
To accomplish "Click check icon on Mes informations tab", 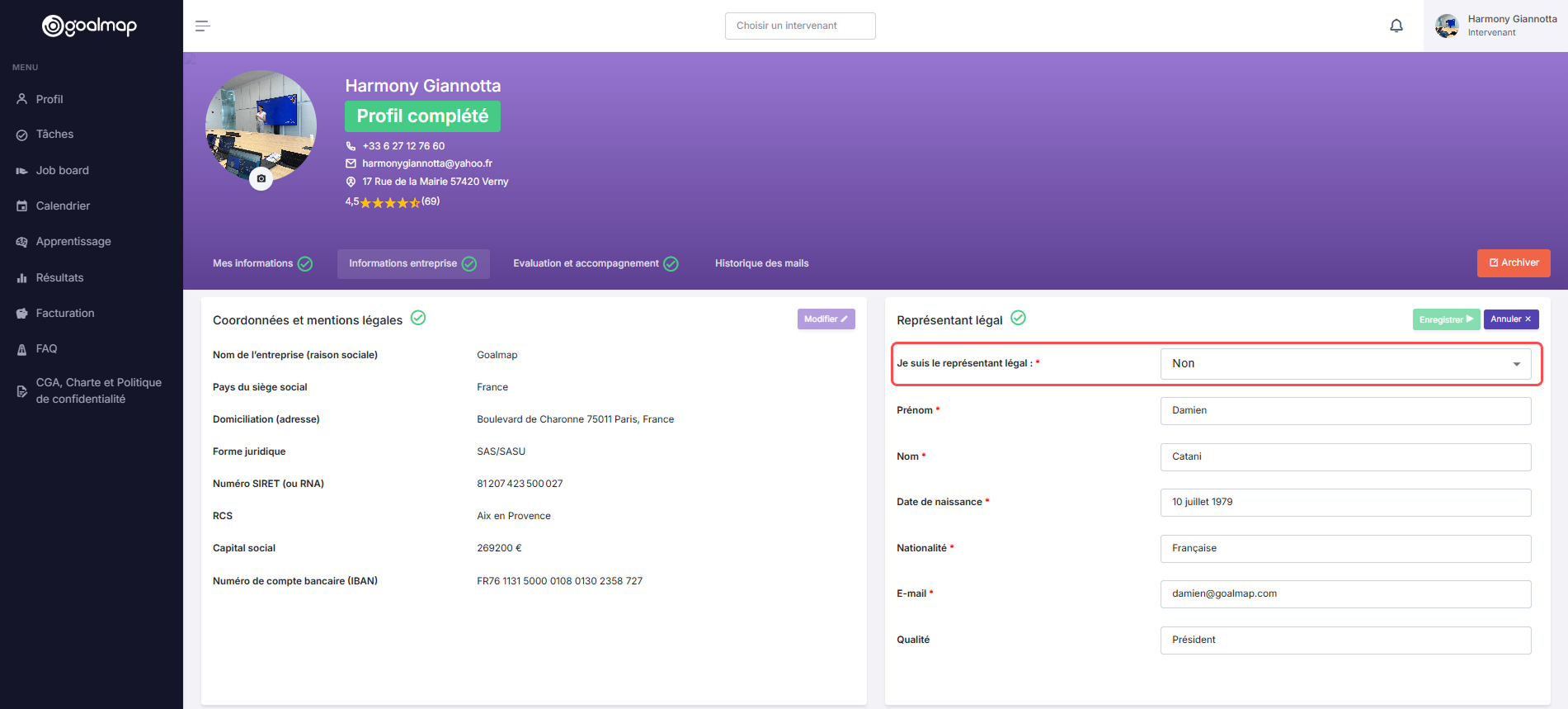I will point(305,264).
